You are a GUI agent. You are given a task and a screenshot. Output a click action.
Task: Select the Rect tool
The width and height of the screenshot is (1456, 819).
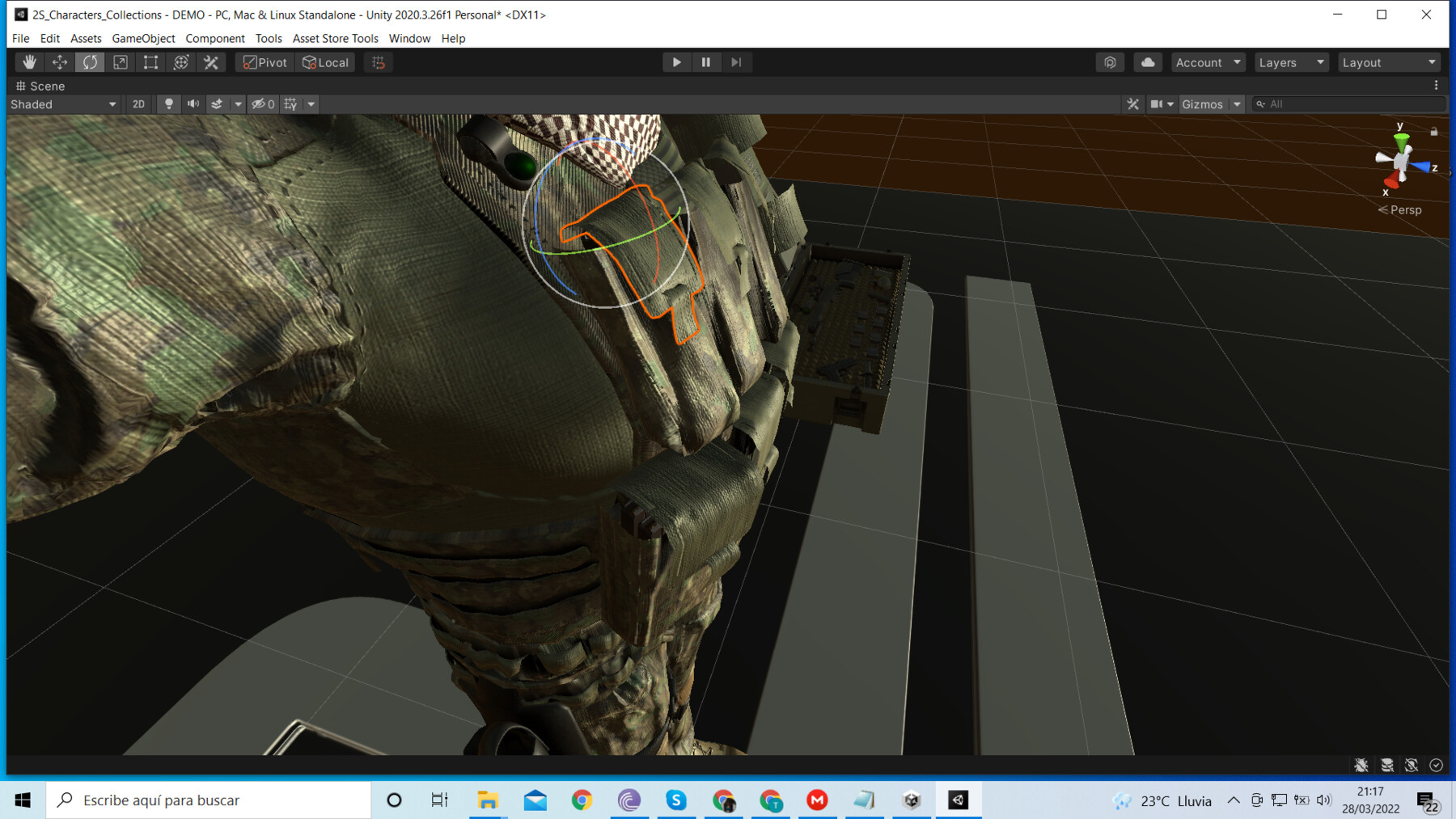(150, 62)
